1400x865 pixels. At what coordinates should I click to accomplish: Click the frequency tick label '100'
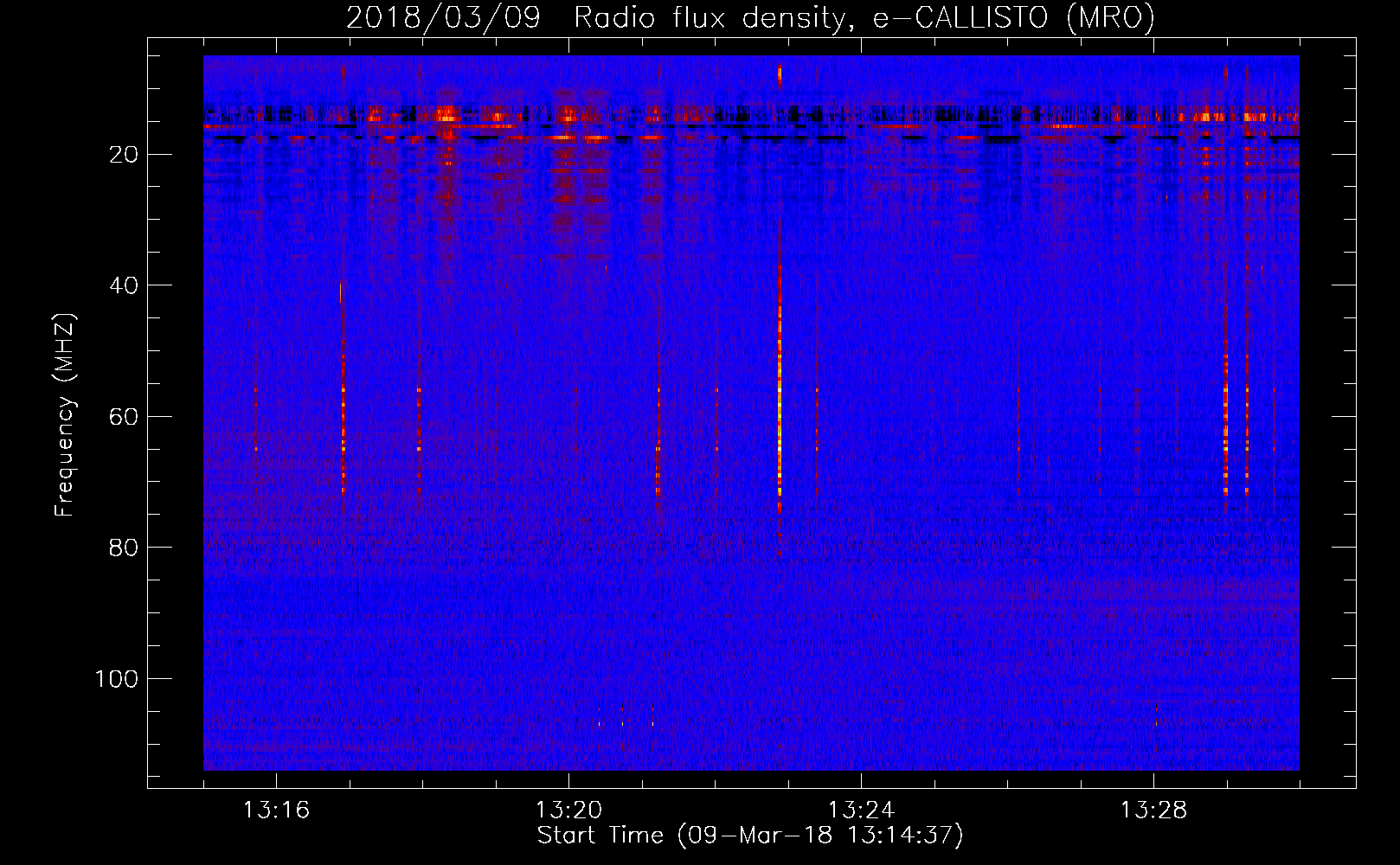[x=117, y=678]
